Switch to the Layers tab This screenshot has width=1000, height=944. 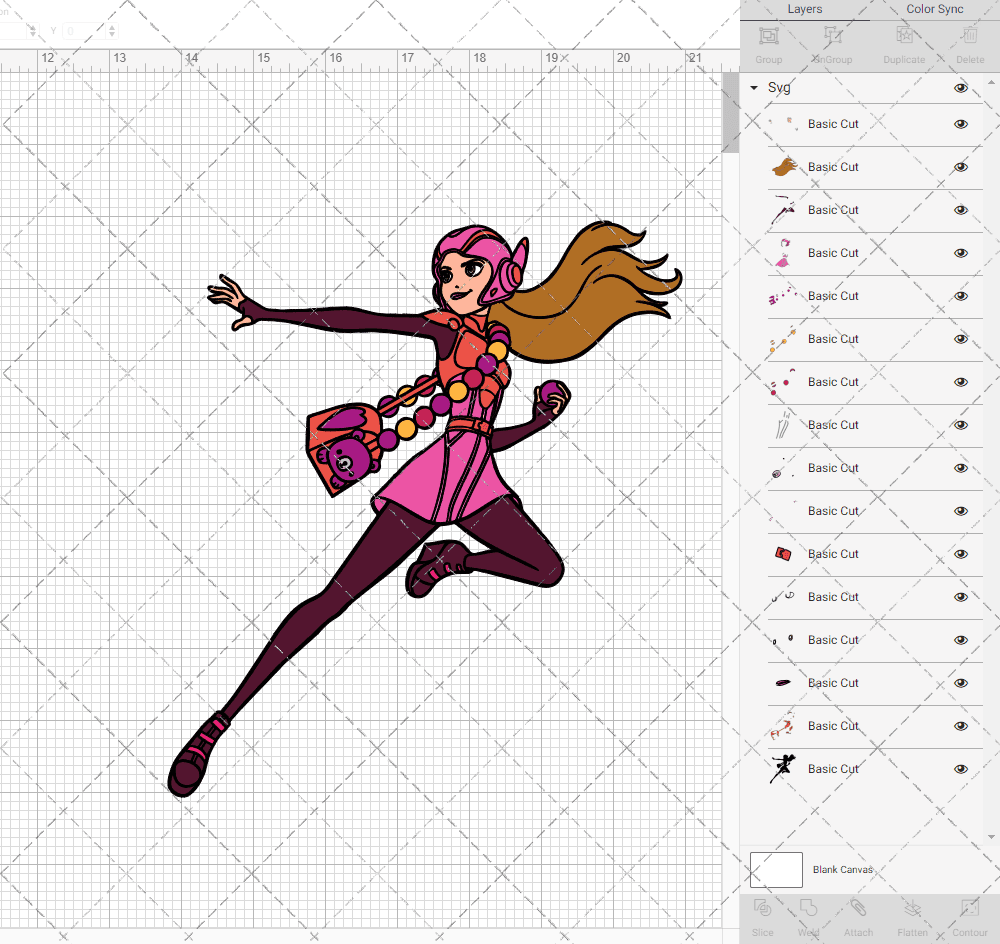click(804, 10)
